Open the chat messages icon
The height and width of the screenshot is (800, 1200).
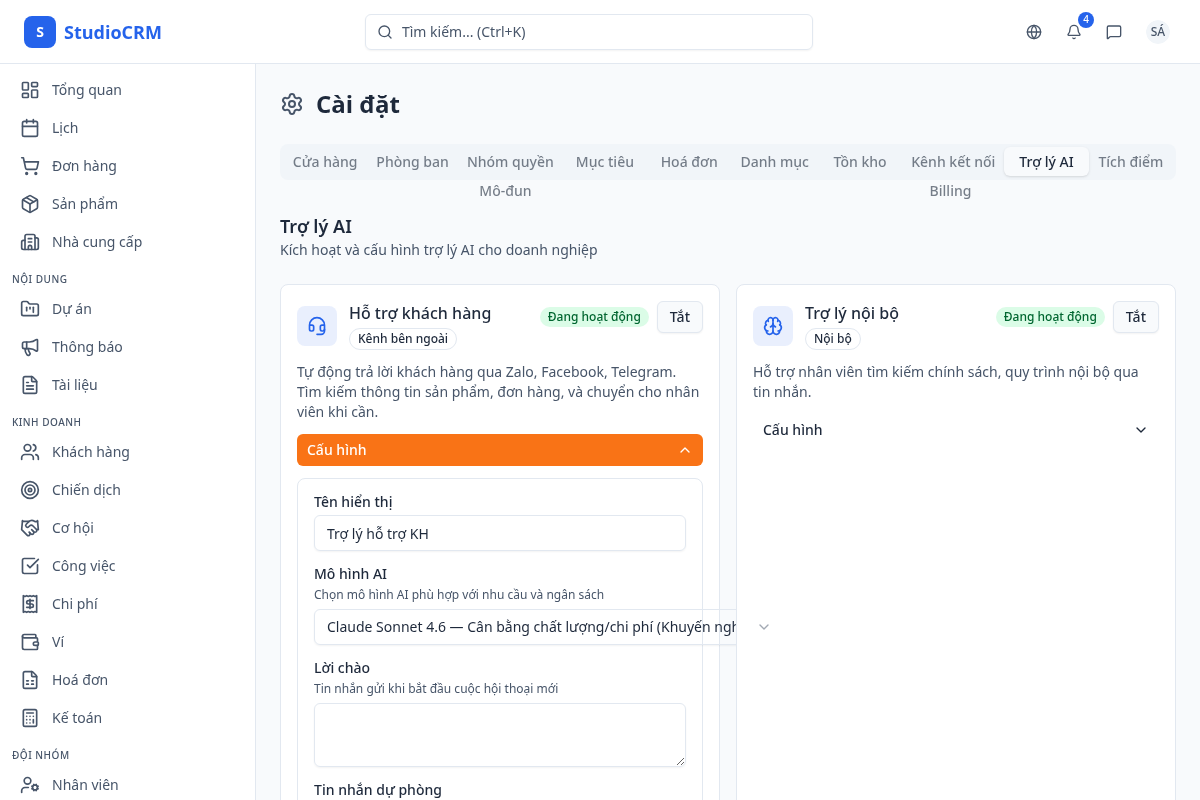[x=1114, y=32]
